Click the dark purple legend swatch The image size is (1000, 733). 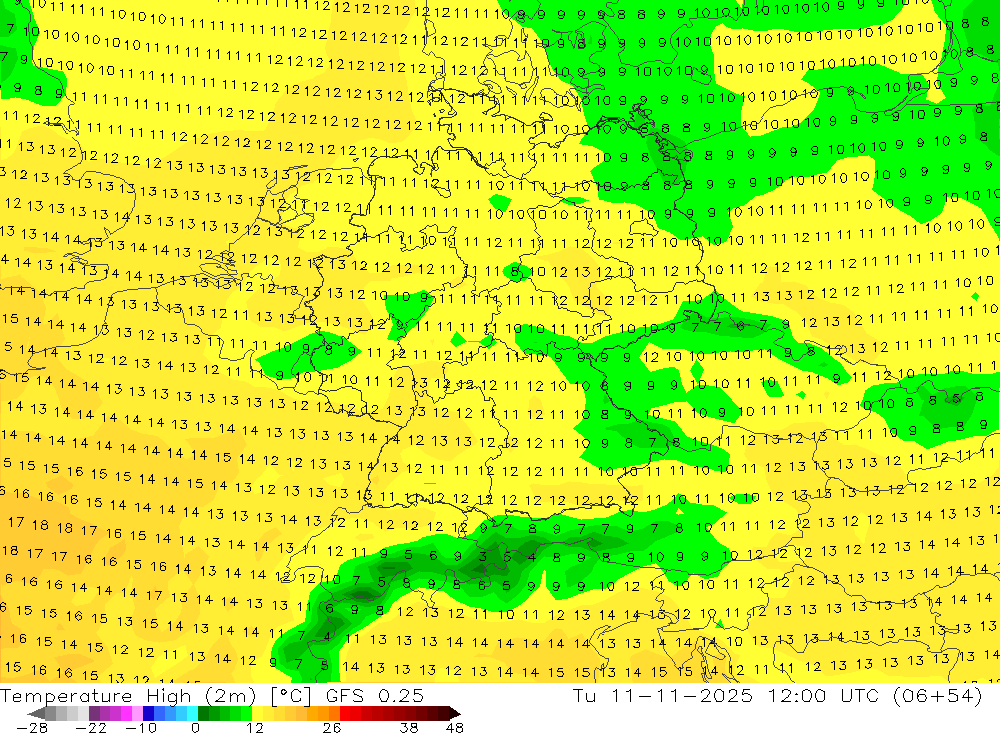pos(94,713)
